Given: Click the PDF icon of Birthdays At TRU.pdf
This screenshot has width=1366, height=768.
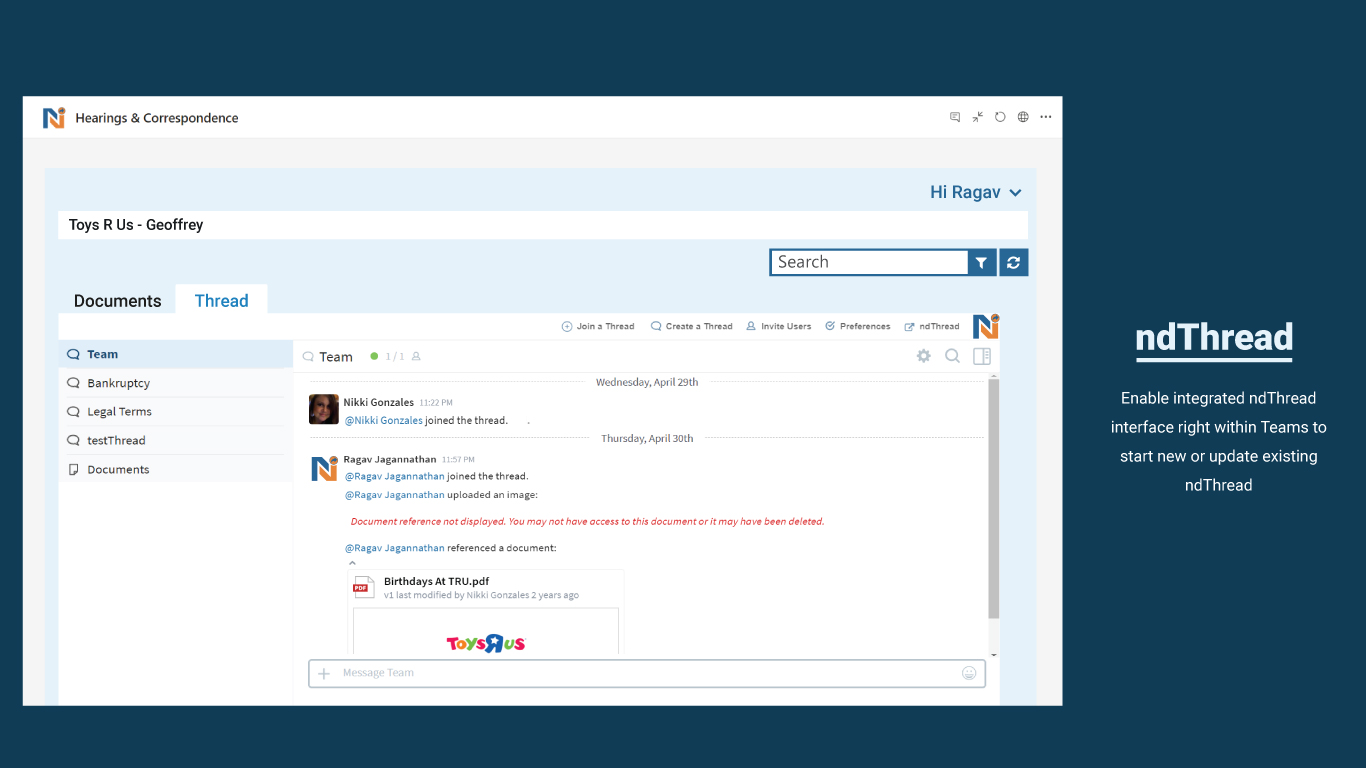Looking at the screenshot, I should (364, 587).
